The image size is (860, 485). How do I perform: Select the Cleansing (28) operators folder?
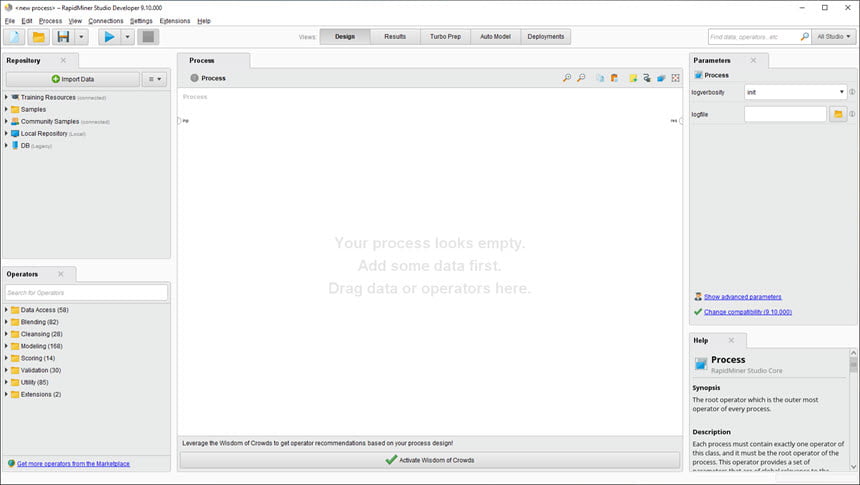[x=42, y=334]
